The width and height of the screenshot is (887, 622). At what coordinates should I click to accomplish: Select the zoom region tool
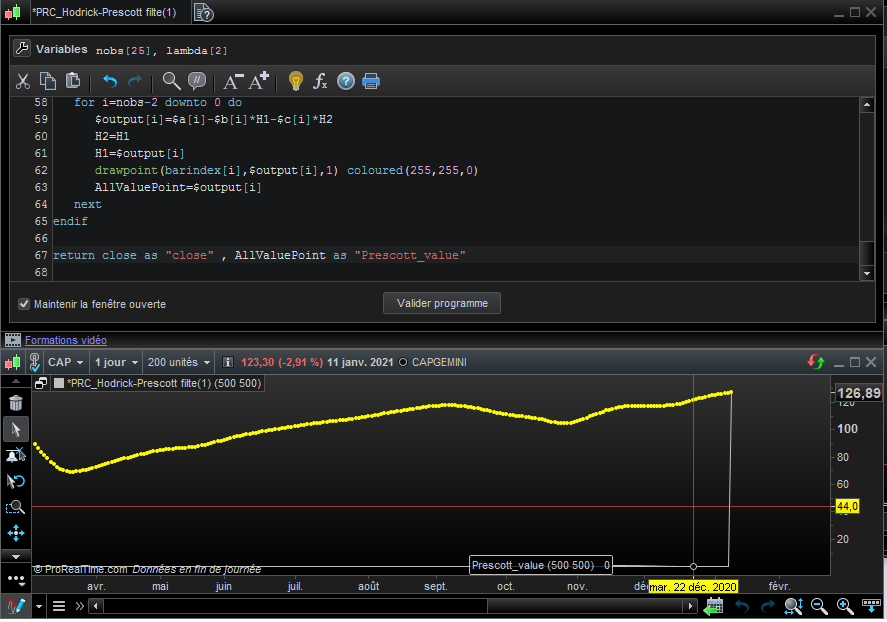click(x=16, y=507)
